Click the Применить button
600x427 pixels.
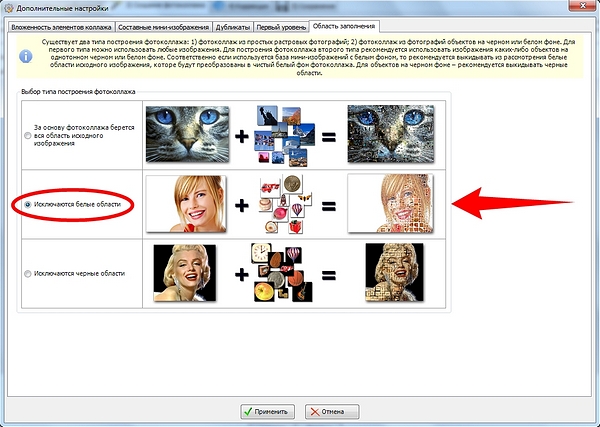click(267, 412)
